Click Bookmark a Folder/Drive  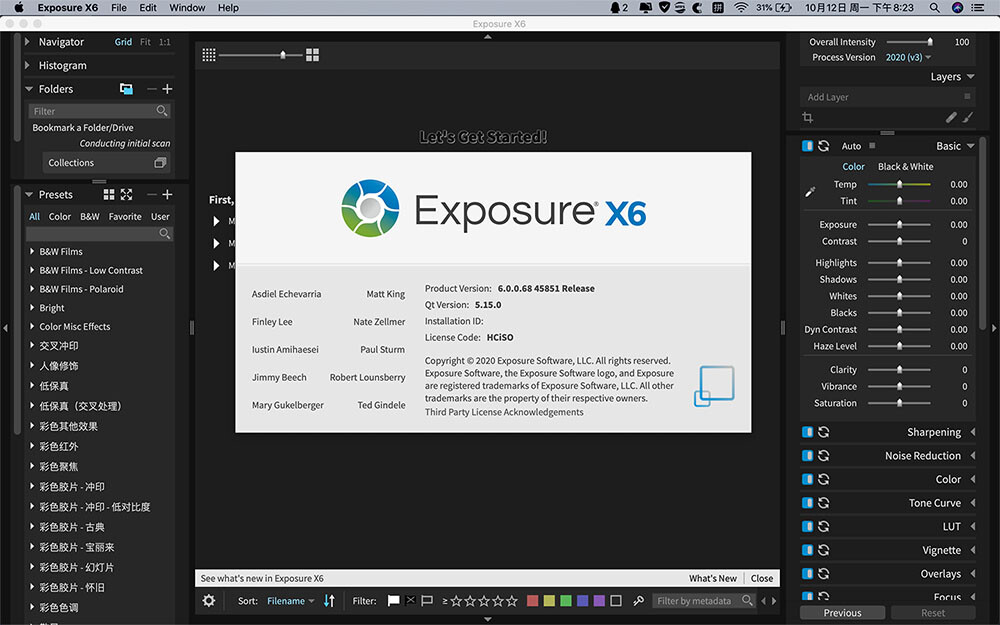coord(83,128)
